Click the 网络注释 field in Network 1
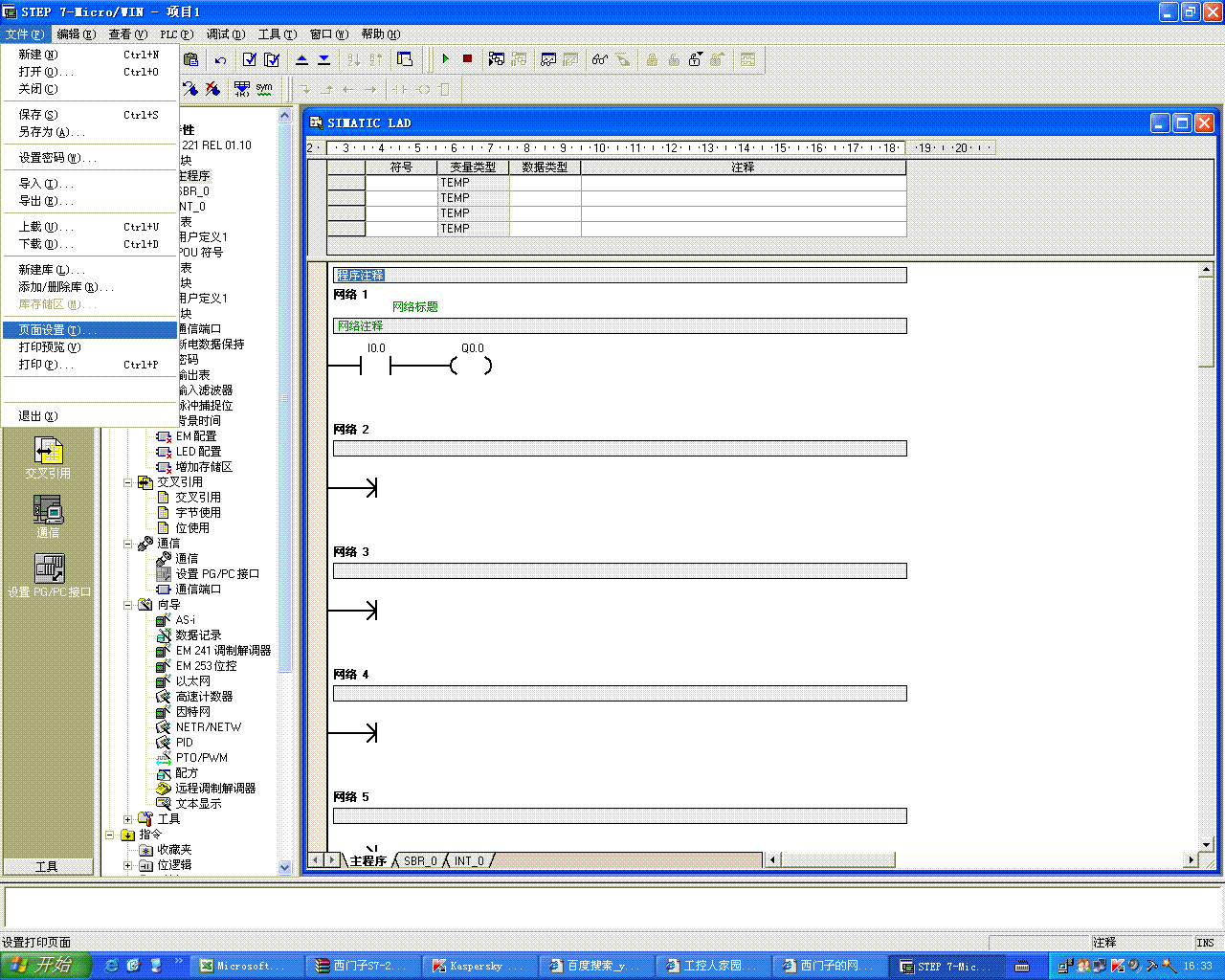This screenshot has width=1225, height=980. [x=618, y=326]
